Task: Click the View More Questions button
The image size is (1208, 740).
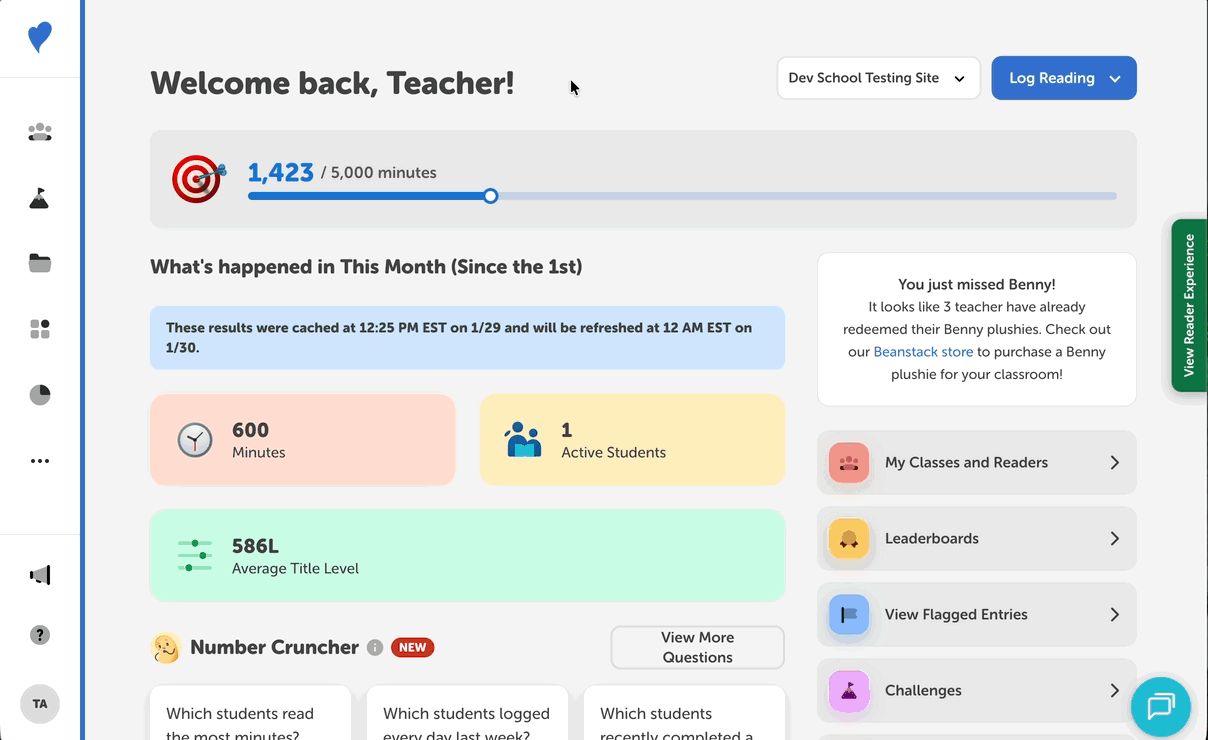Action: (697, 647)
